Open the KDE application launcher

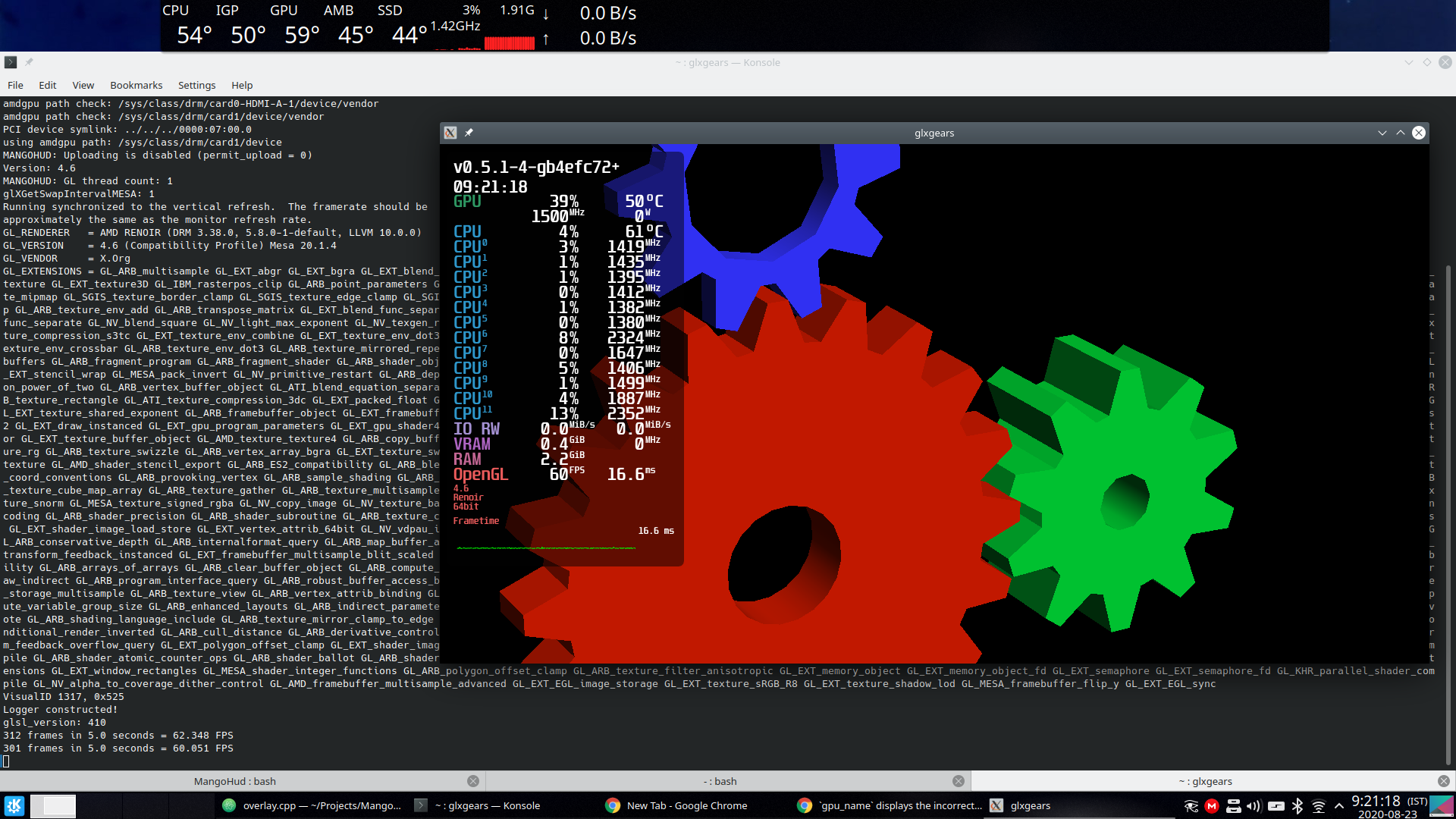tap(14, 805)
